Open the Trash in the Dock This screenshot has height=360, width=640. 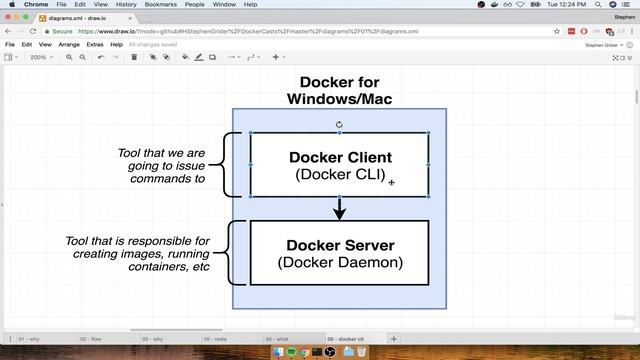pos(362,351)
